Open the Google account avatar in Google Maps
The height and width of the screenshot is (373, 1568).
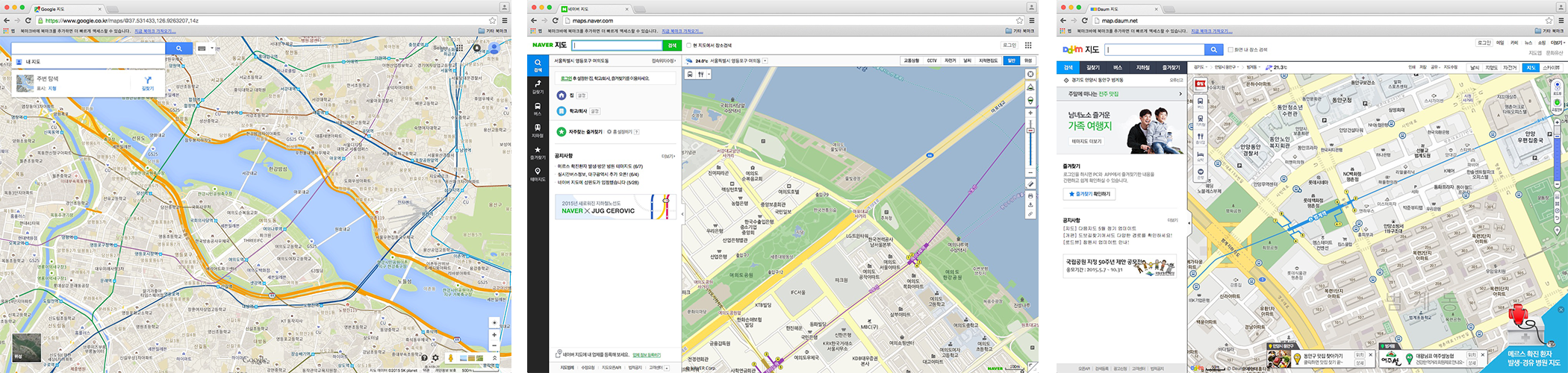pos(494,48)
